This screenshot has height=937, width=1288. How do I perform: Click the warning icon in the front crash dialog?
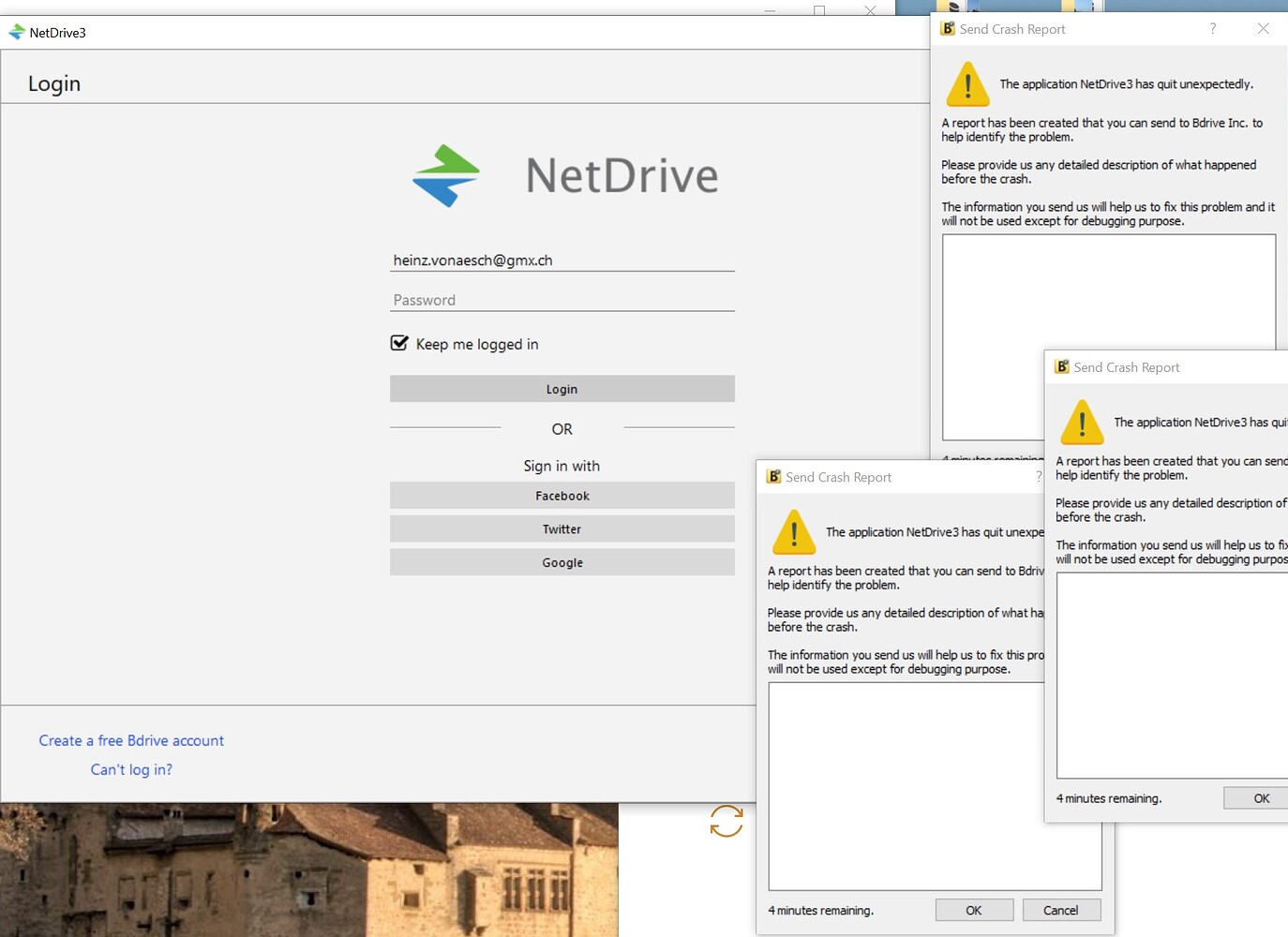coord(793,532)
